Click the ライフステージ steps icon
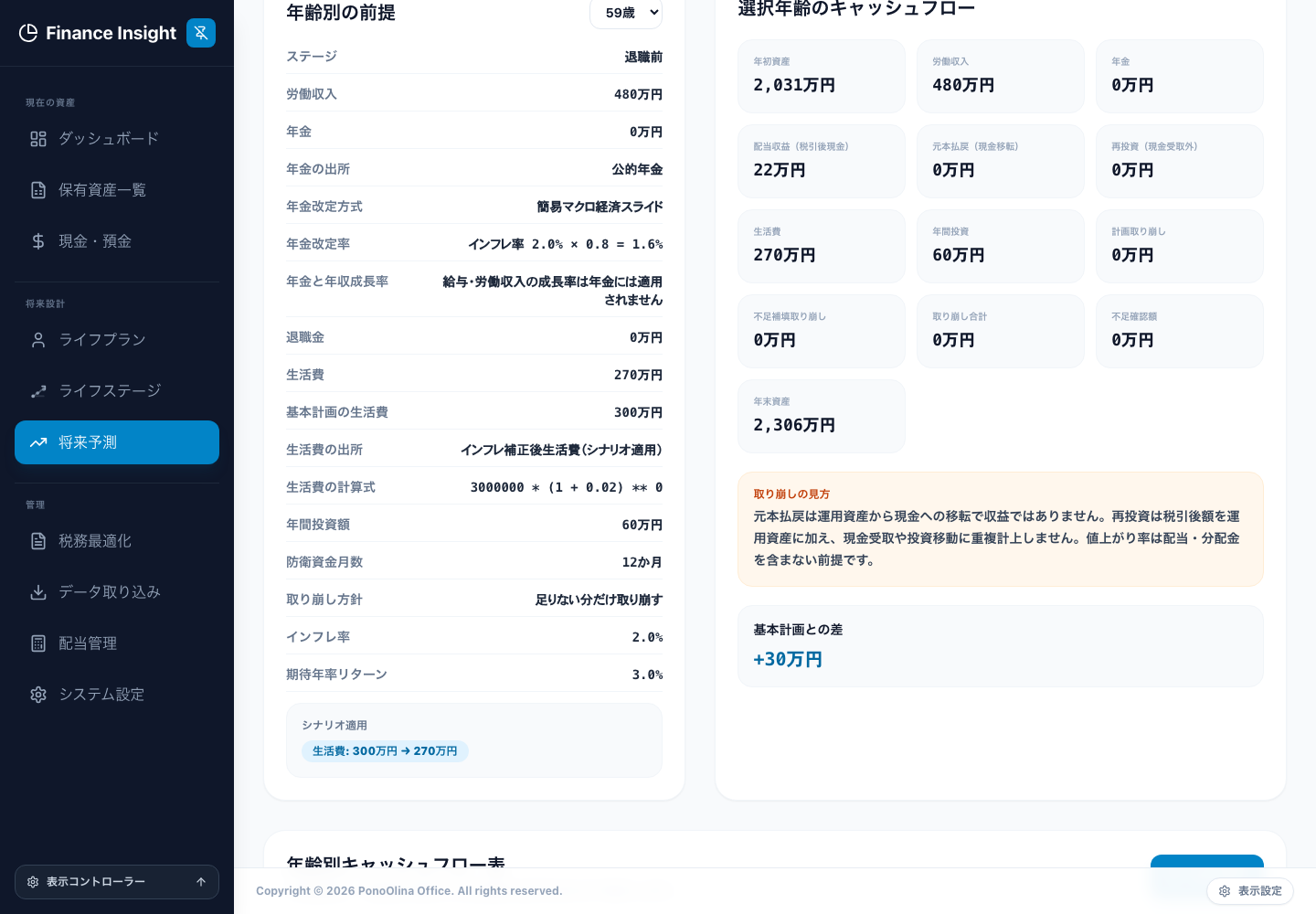The height and width of the screenshot is (914, 1316). click(x=38, y=391)
